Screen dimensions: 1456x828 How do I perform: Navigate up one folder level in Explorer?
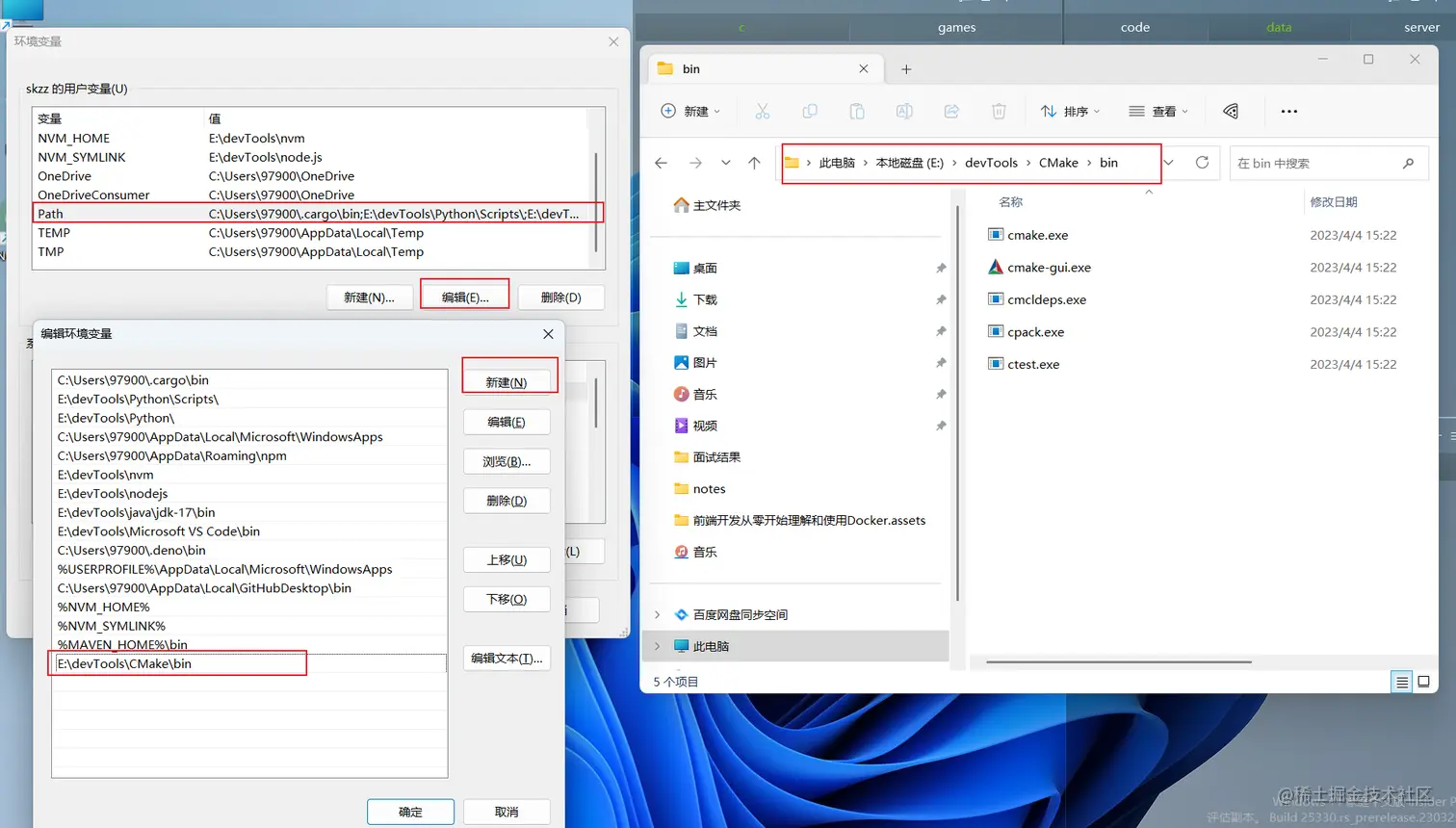pos(754,163)
